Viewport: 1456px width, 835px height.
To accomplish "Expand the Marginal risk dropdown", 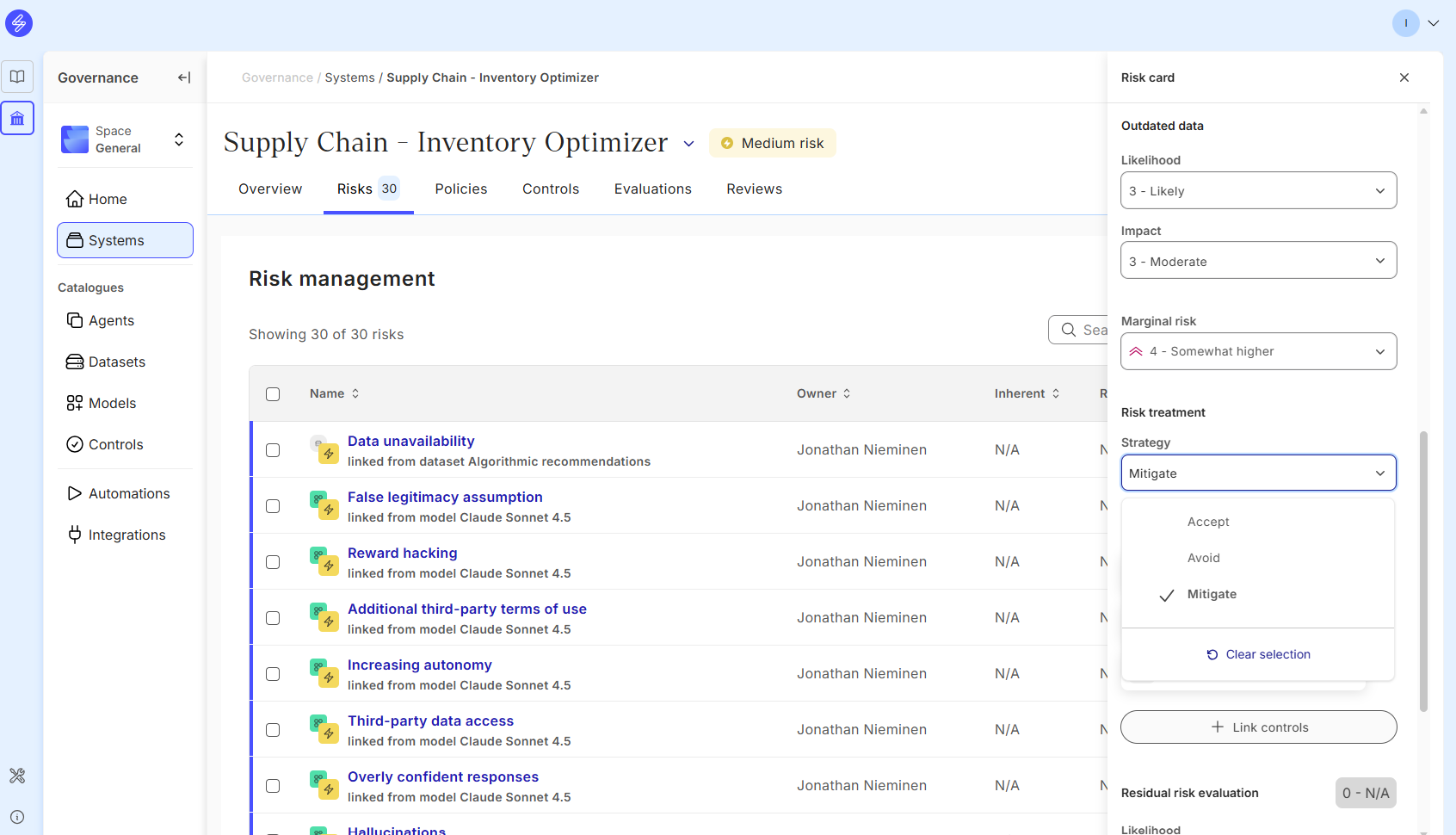I will [x=1257, y=351].
